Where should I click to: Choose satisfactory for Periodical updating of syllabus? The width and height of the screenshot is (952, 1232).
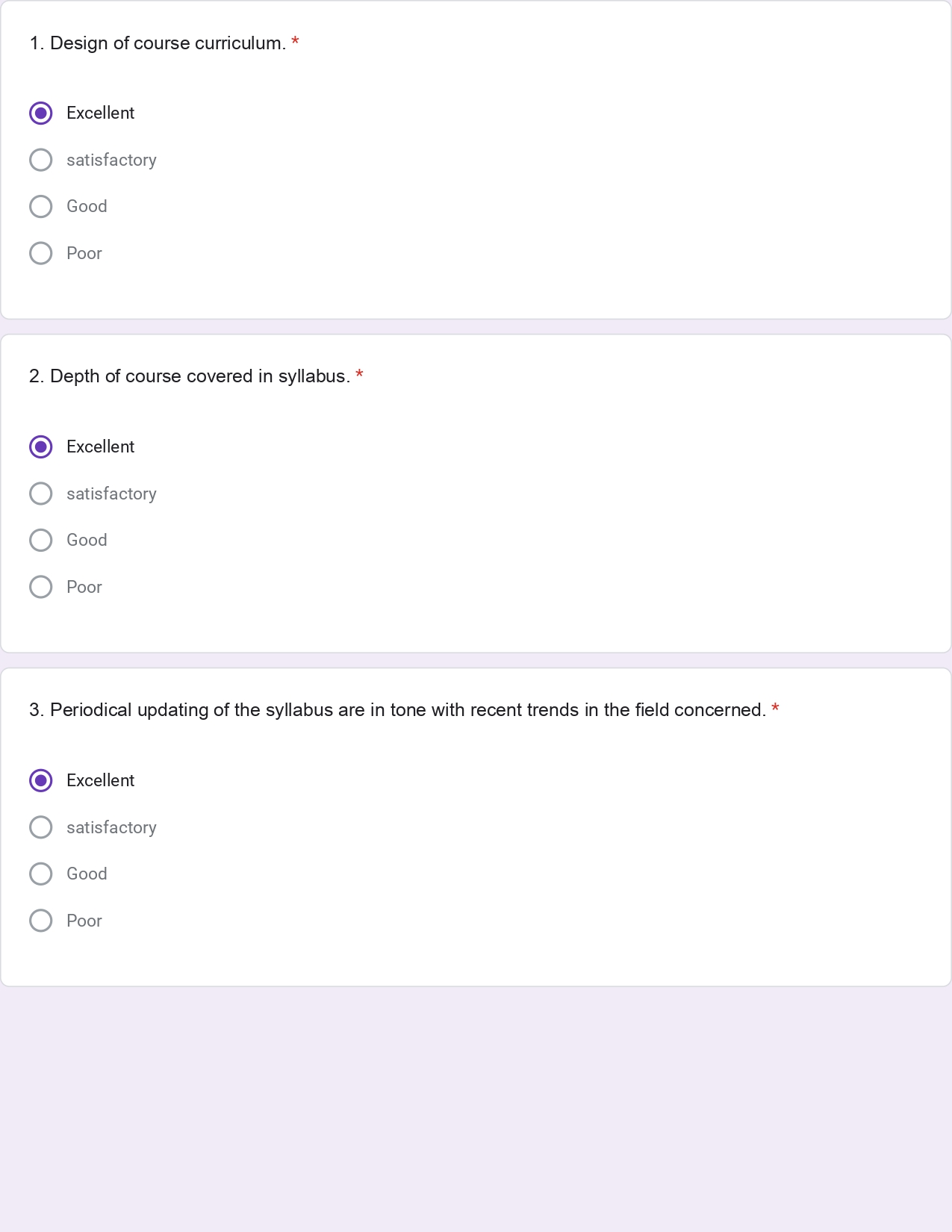coord(41,827)
